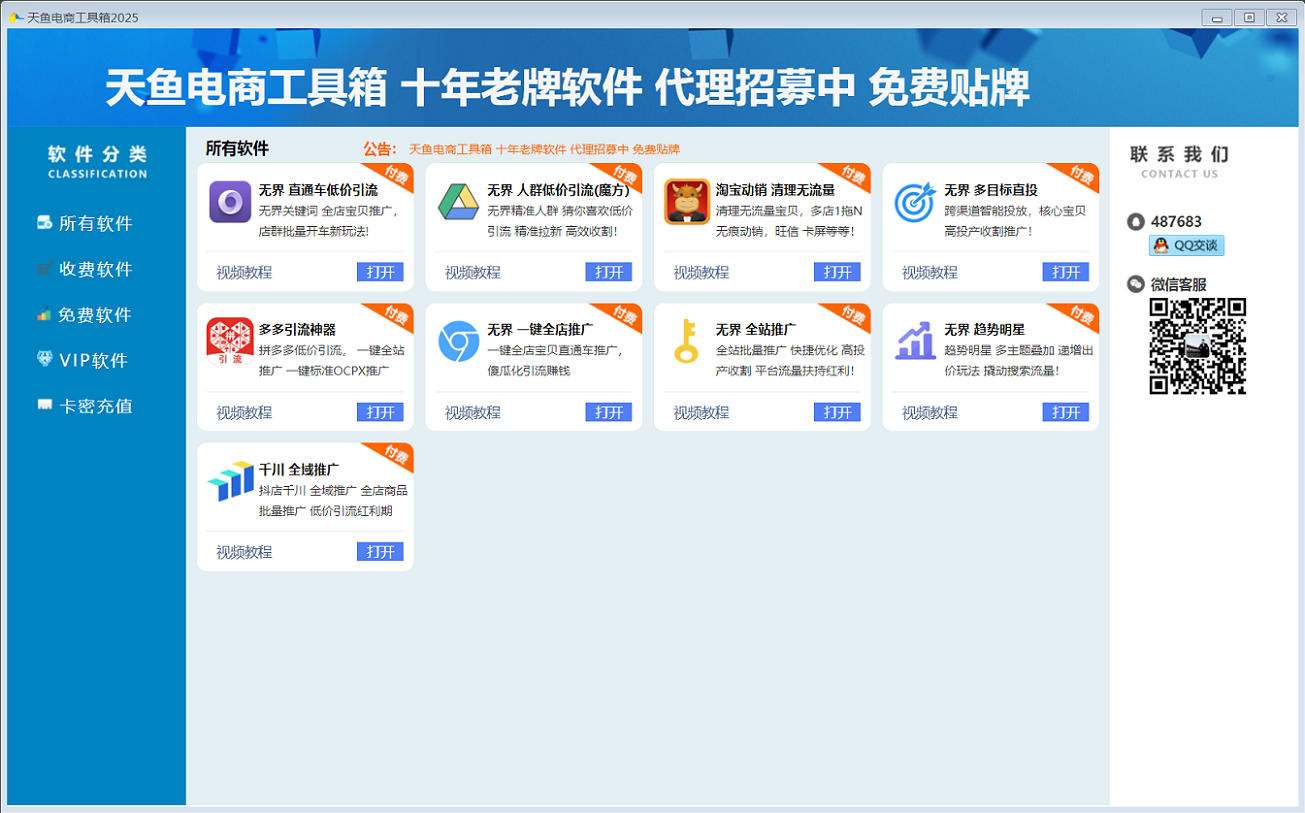View 视频教程 for 无界 一键全店推广
Screen dimensions: 1305x813
point(473,412)
